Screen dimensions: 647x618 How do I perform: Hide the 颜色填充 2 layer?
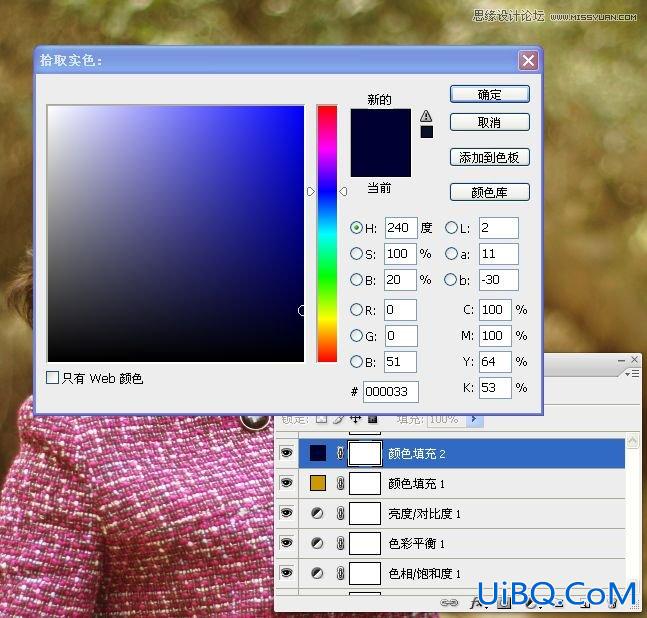(286, 453)
